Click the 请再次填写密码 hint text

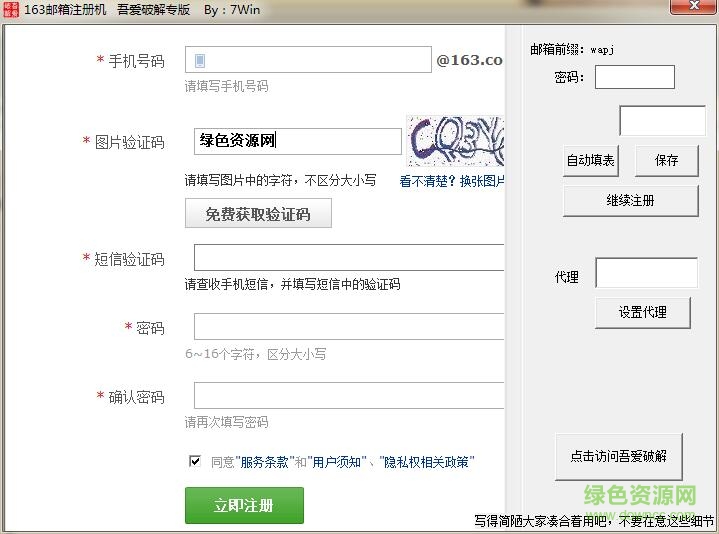point(227,422)
